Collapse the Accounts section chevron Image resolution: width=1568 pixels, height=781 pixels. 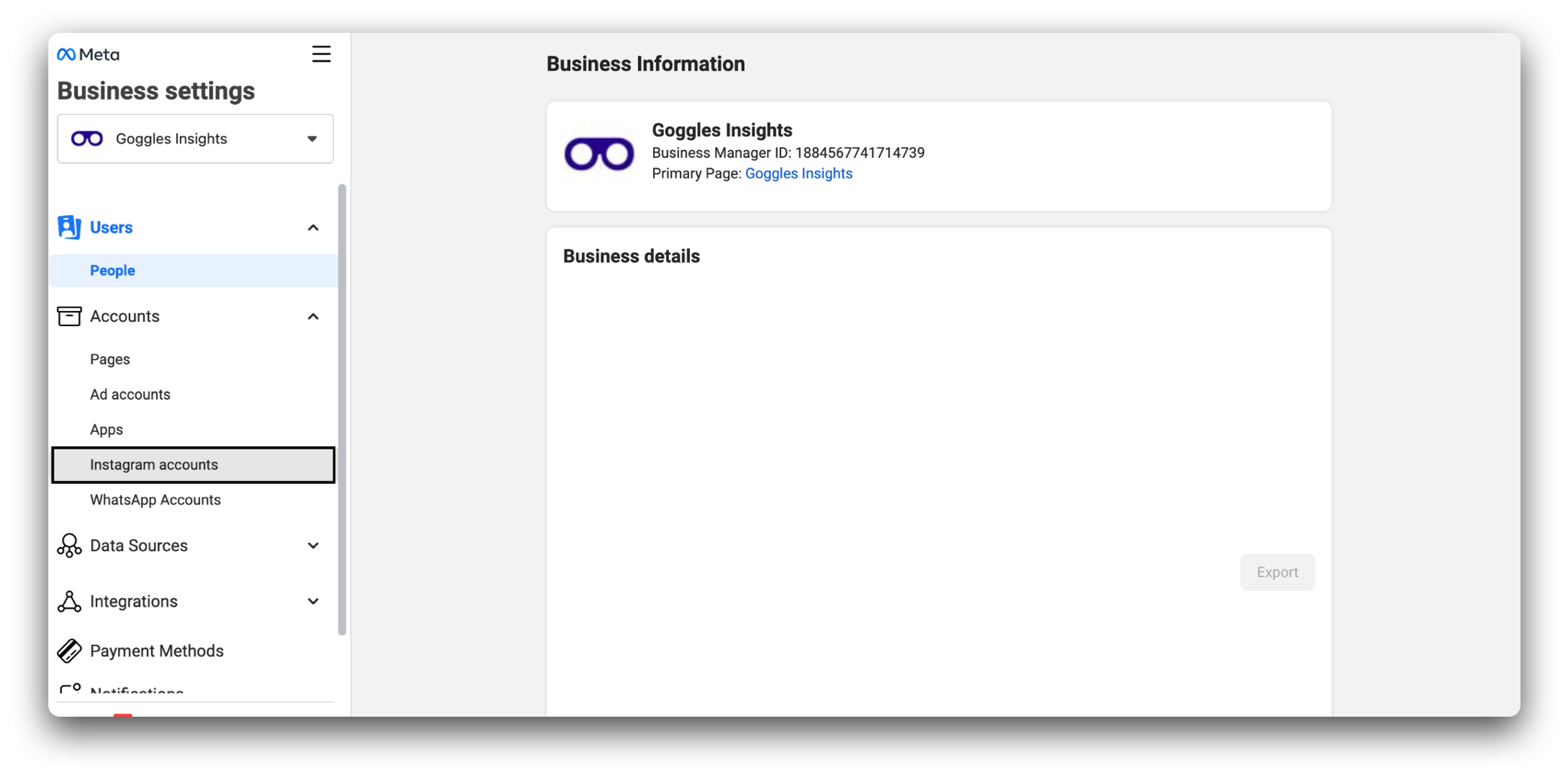313,316
